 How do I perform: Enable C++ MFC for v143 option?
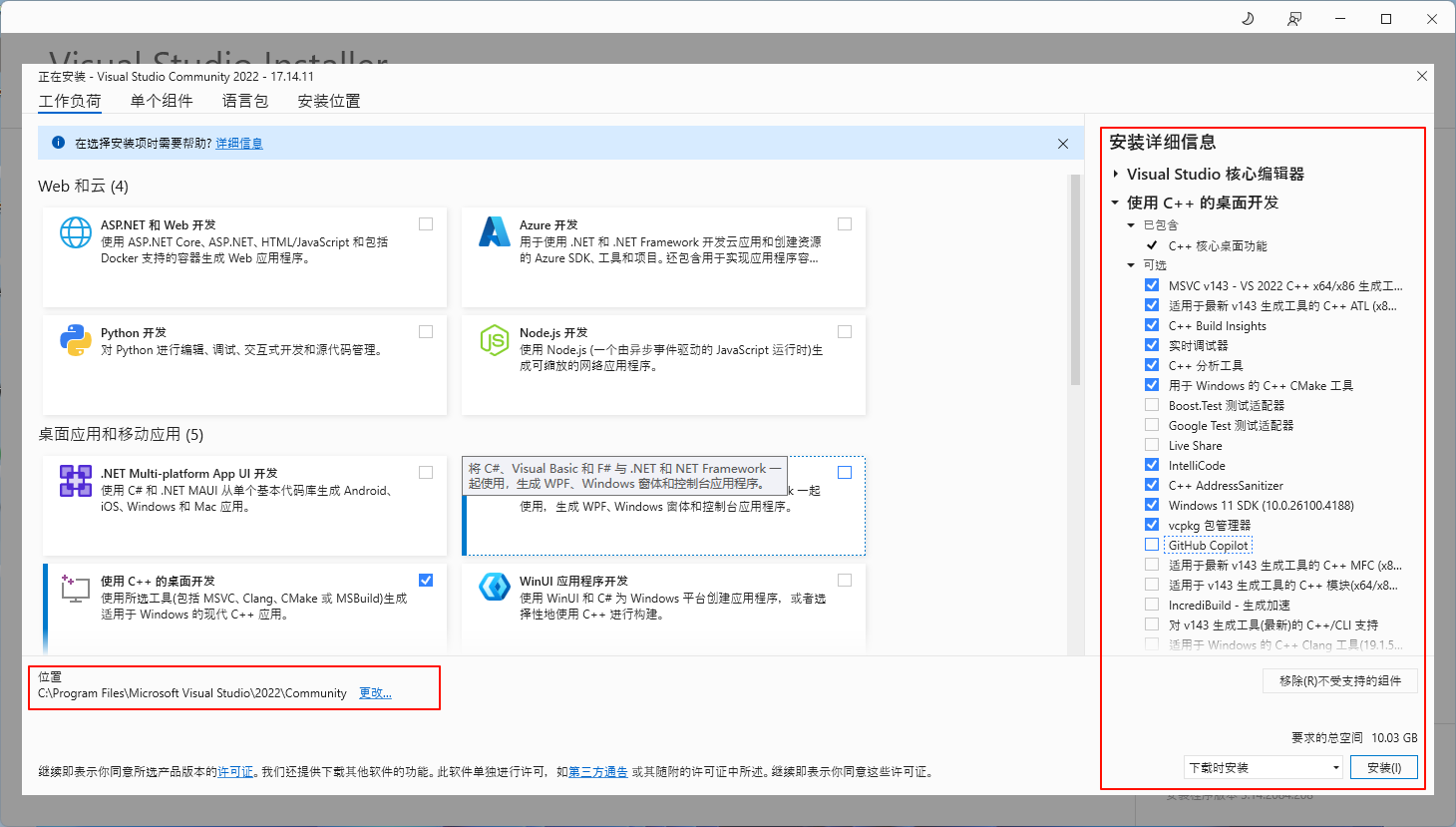pos(1152,565)
